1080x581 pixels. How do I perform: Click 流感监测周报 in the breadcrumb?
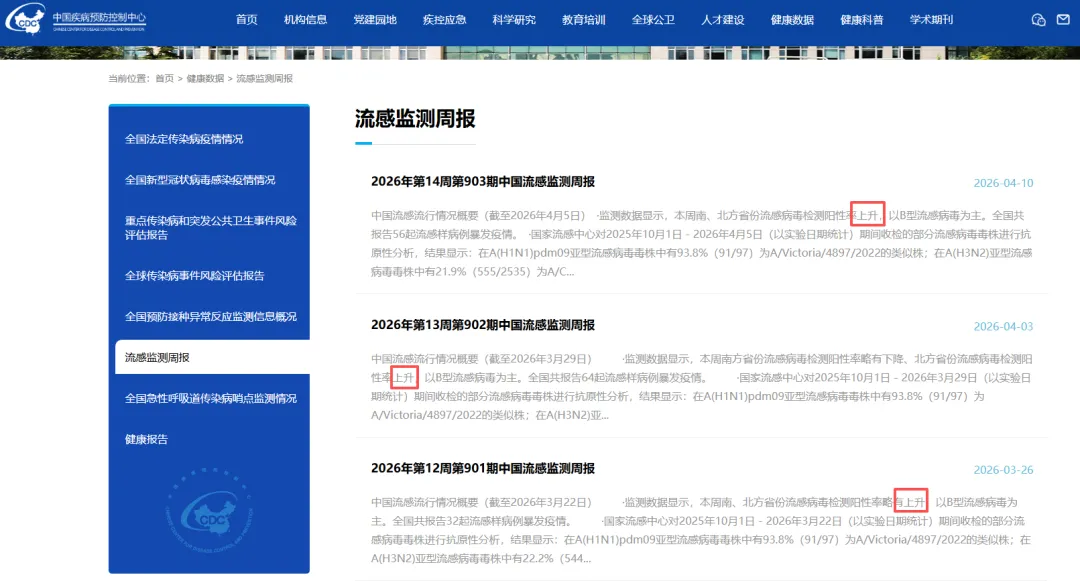click(x=264, y=78)
